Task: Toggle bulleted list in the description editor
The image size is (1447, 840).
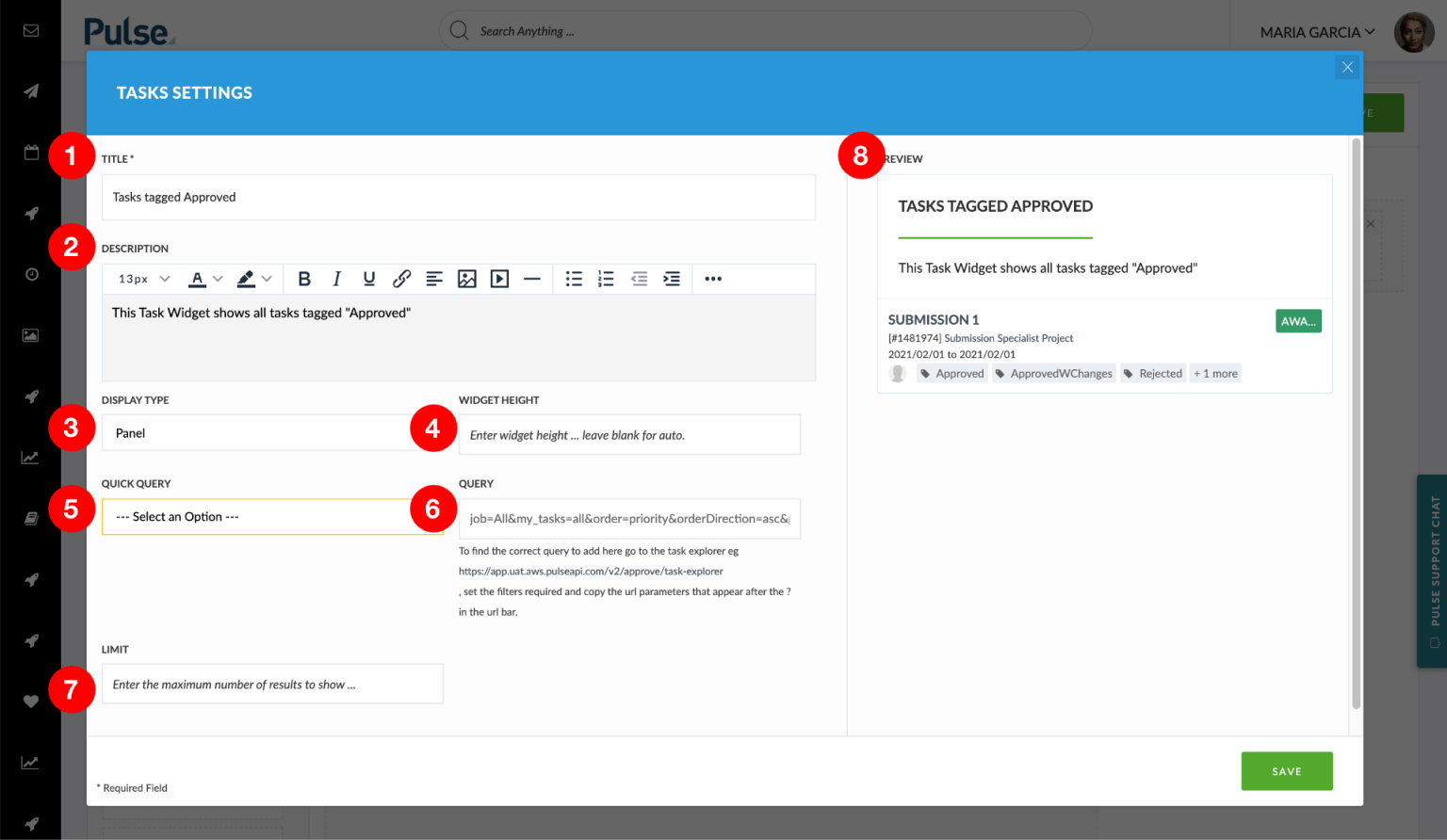Action: pyautogui.click(x=575, y=278)
